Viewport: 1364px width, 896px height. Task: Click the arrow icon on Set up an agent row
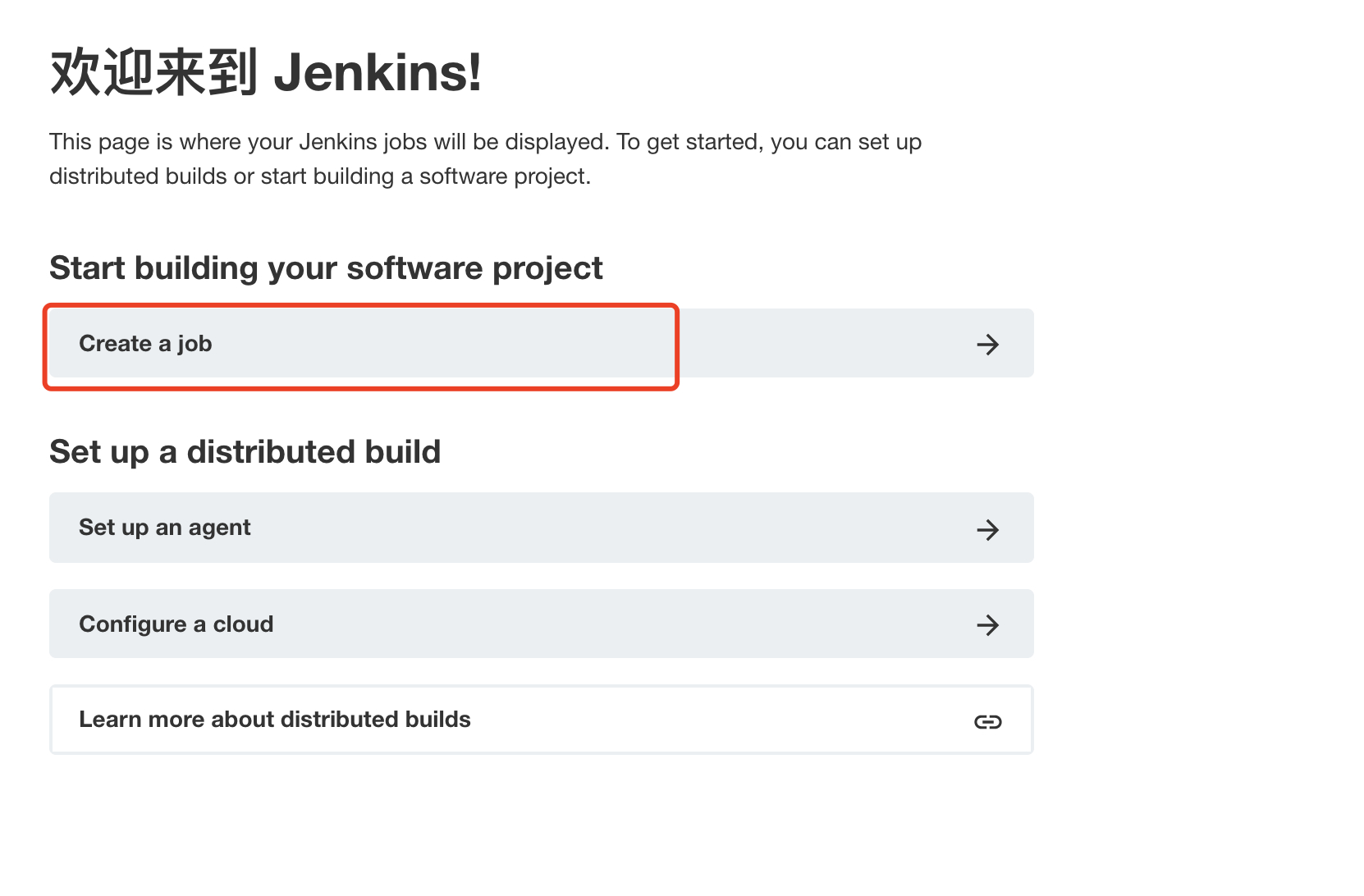click(987, 529)
